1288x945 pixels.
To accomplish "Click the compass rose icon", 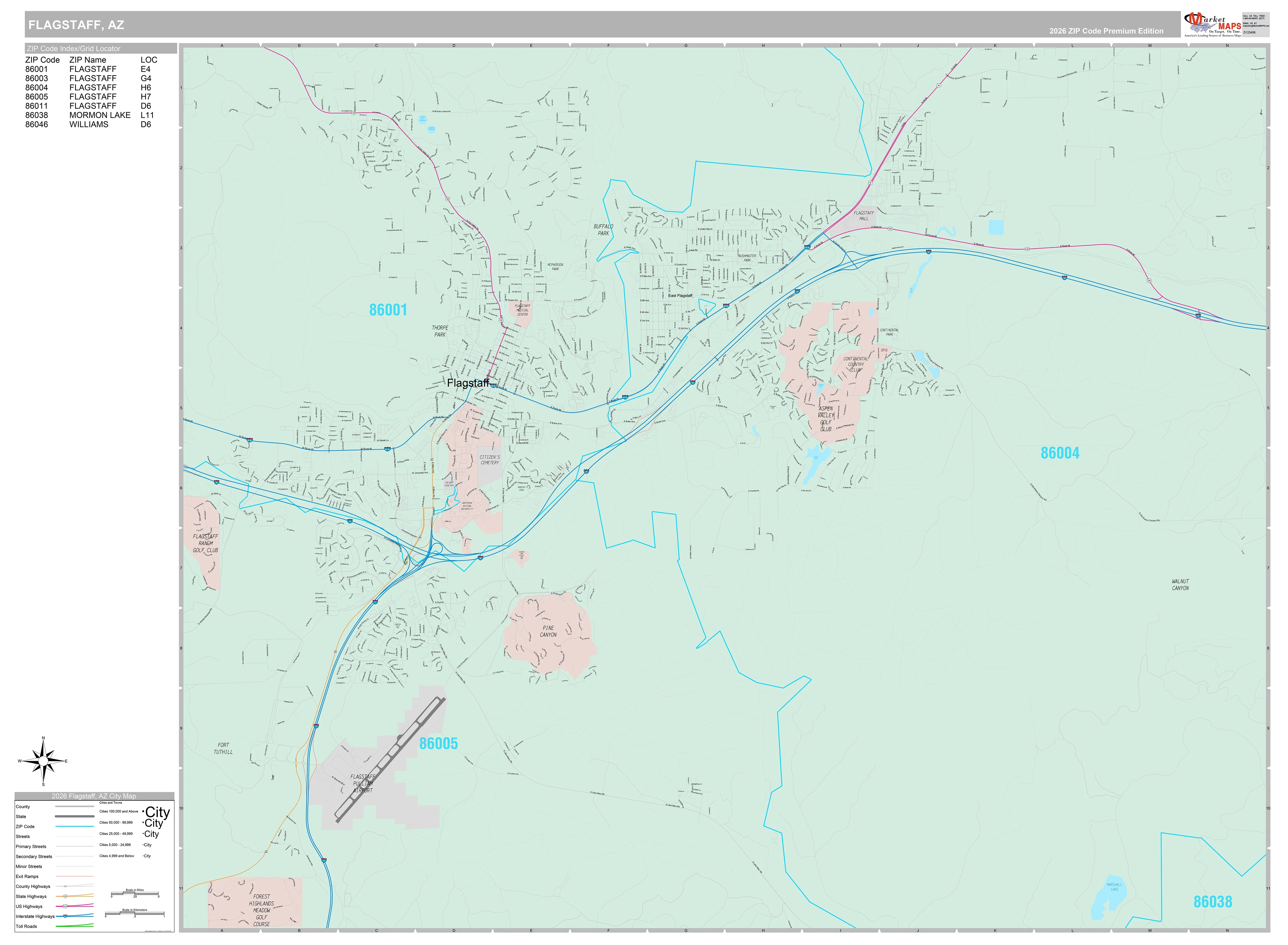I will (x=44, y=761).
